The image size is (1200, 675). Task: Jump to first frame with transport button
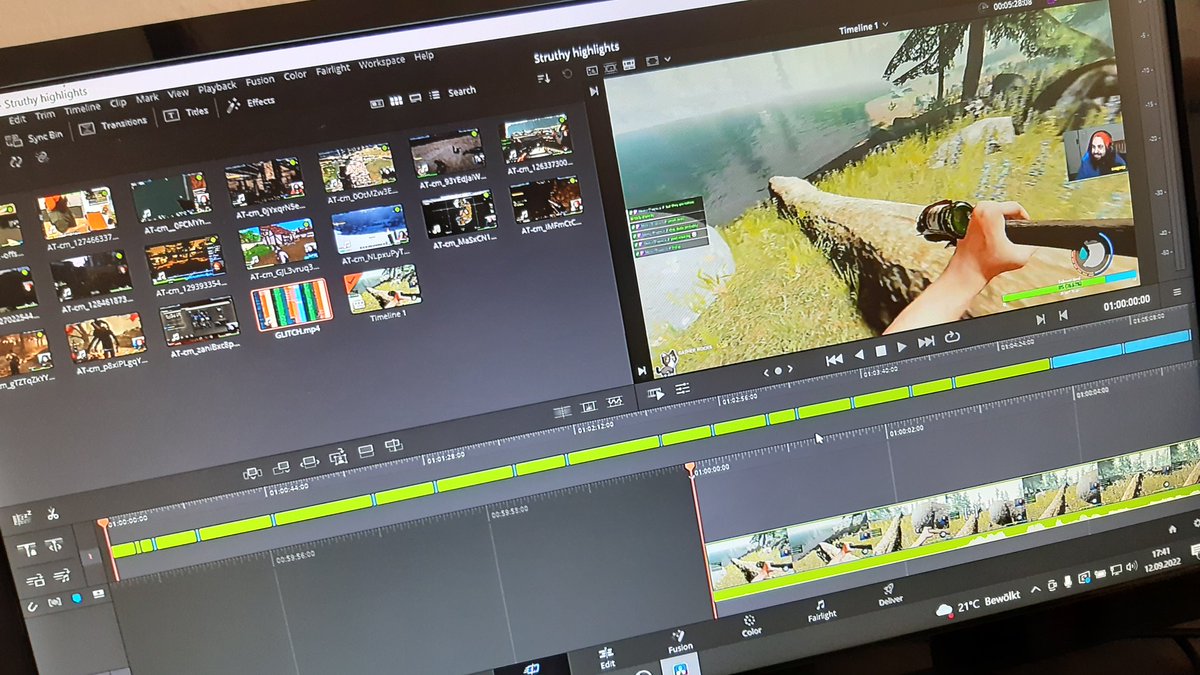point(833,358)
